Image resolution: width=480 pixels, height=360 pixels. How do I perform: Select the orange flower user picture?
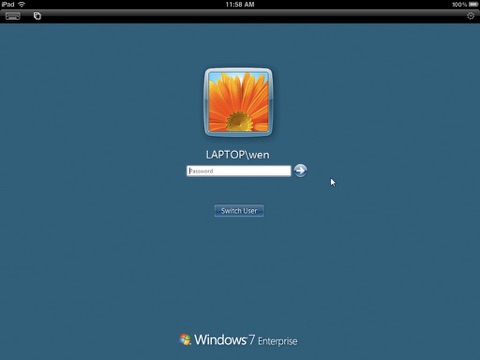point(238,102)
